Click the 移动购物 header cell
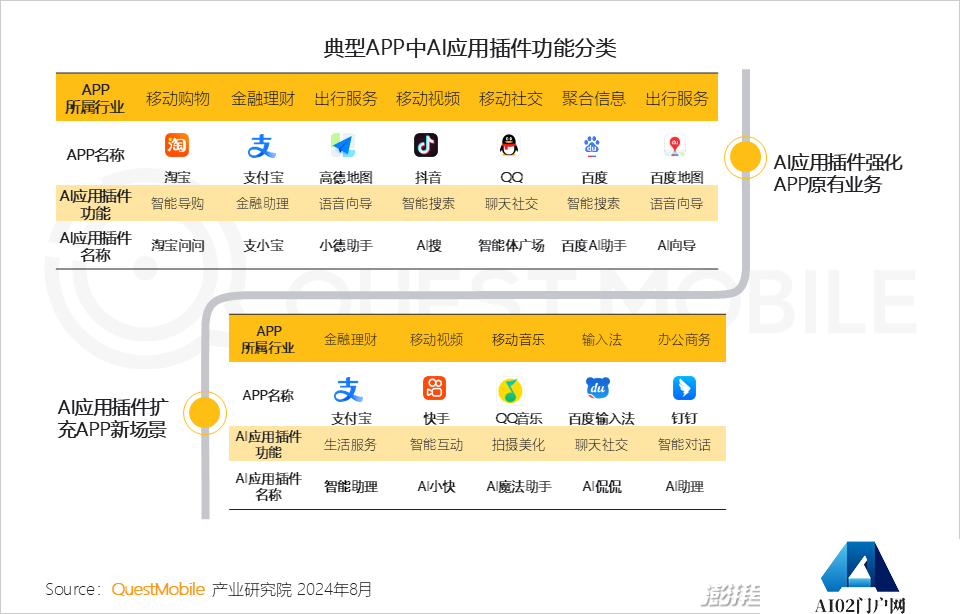Image resolution: width=960 pixels, height=614 pixels. [x=178, y=99]
